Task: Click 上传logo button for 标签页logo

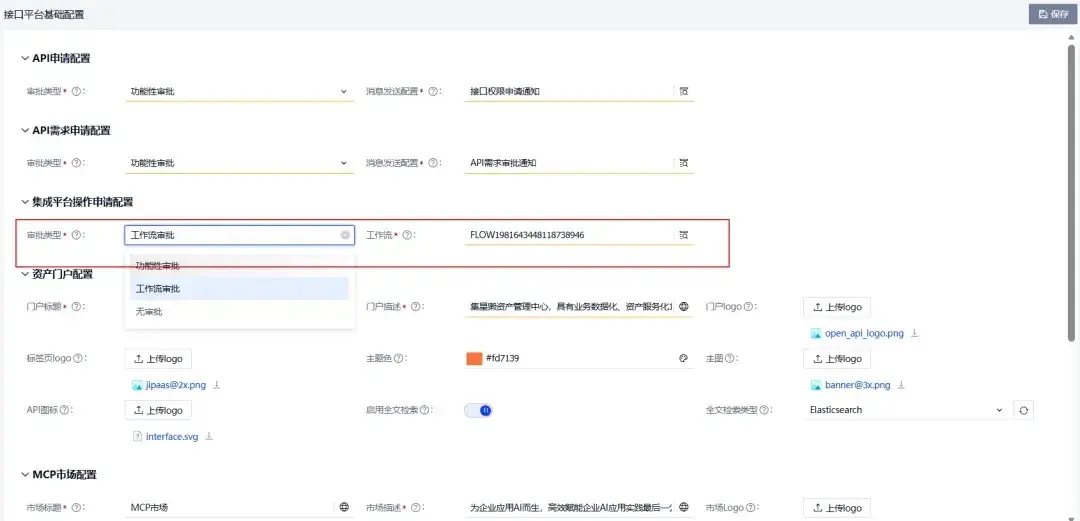Action: tap(158, 358)
